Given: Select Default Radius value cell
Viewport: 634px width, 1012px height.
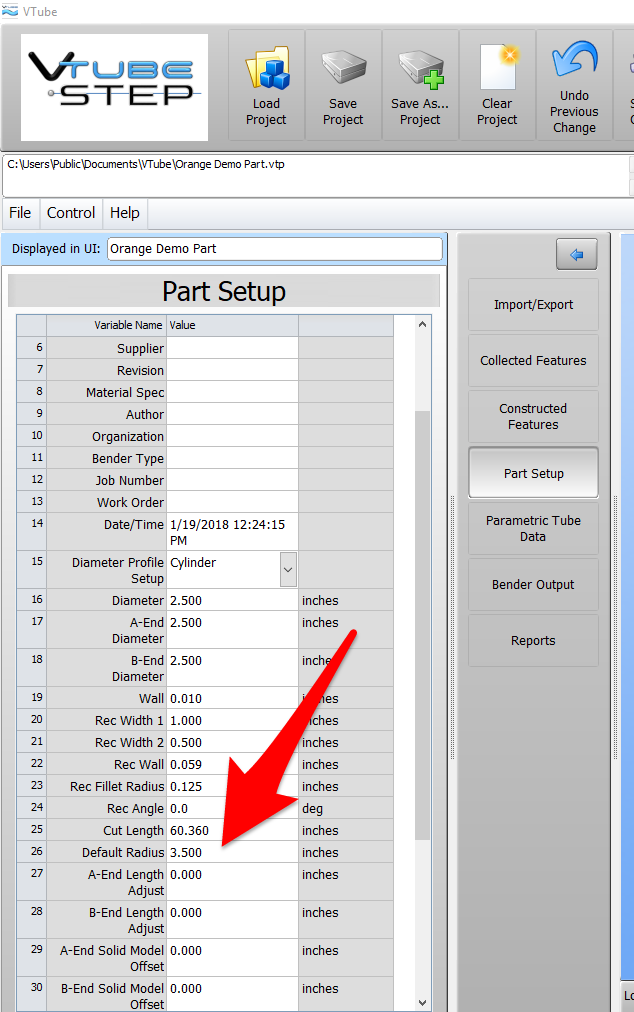Looking at the screenshot, I should pos(231,853).
